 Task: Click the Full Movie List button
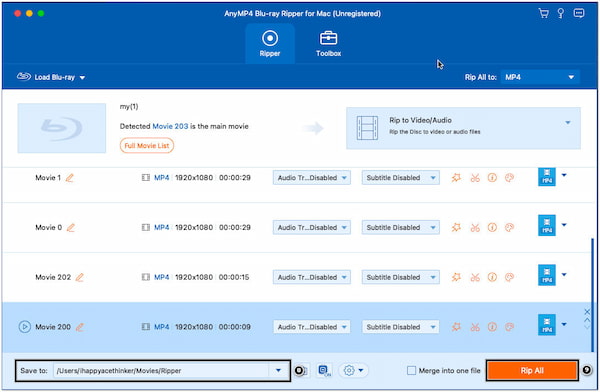pos(147,146)
